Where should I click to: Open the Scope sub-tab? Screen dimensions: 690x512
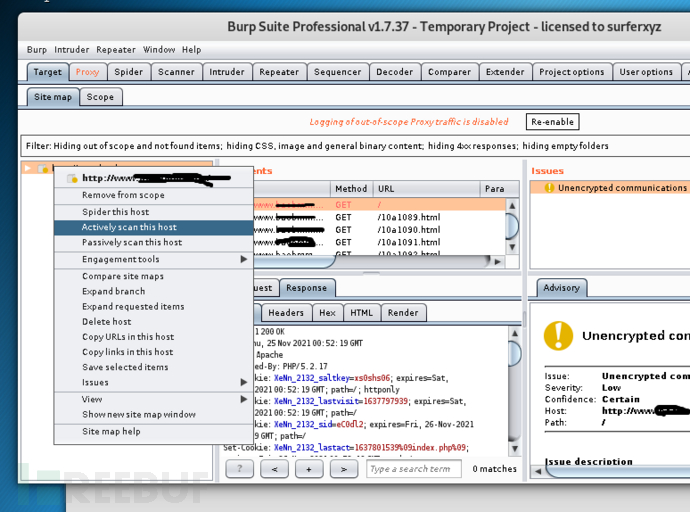point(100,97)
